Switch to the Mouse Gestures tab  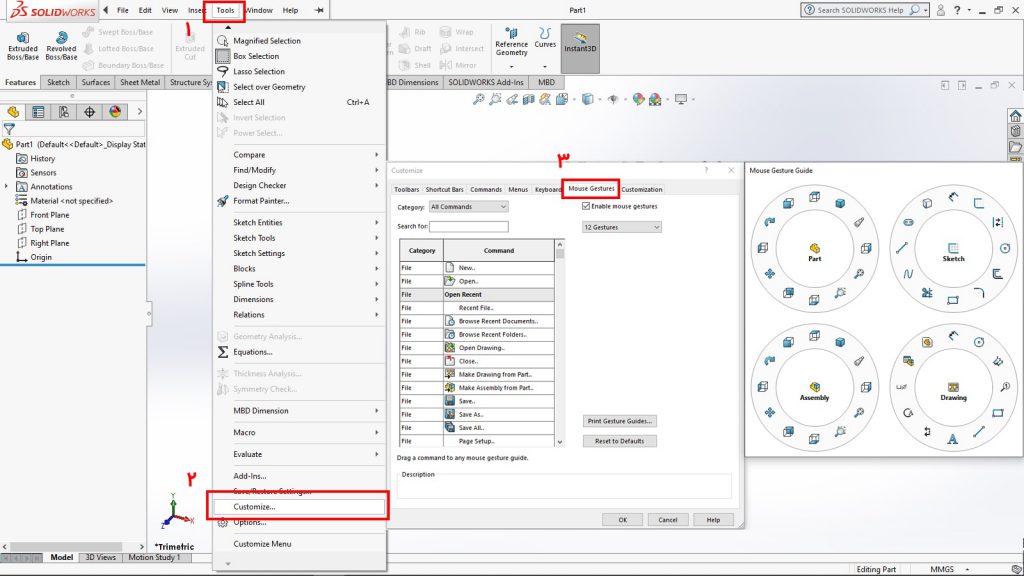click(x=591, y=189)
